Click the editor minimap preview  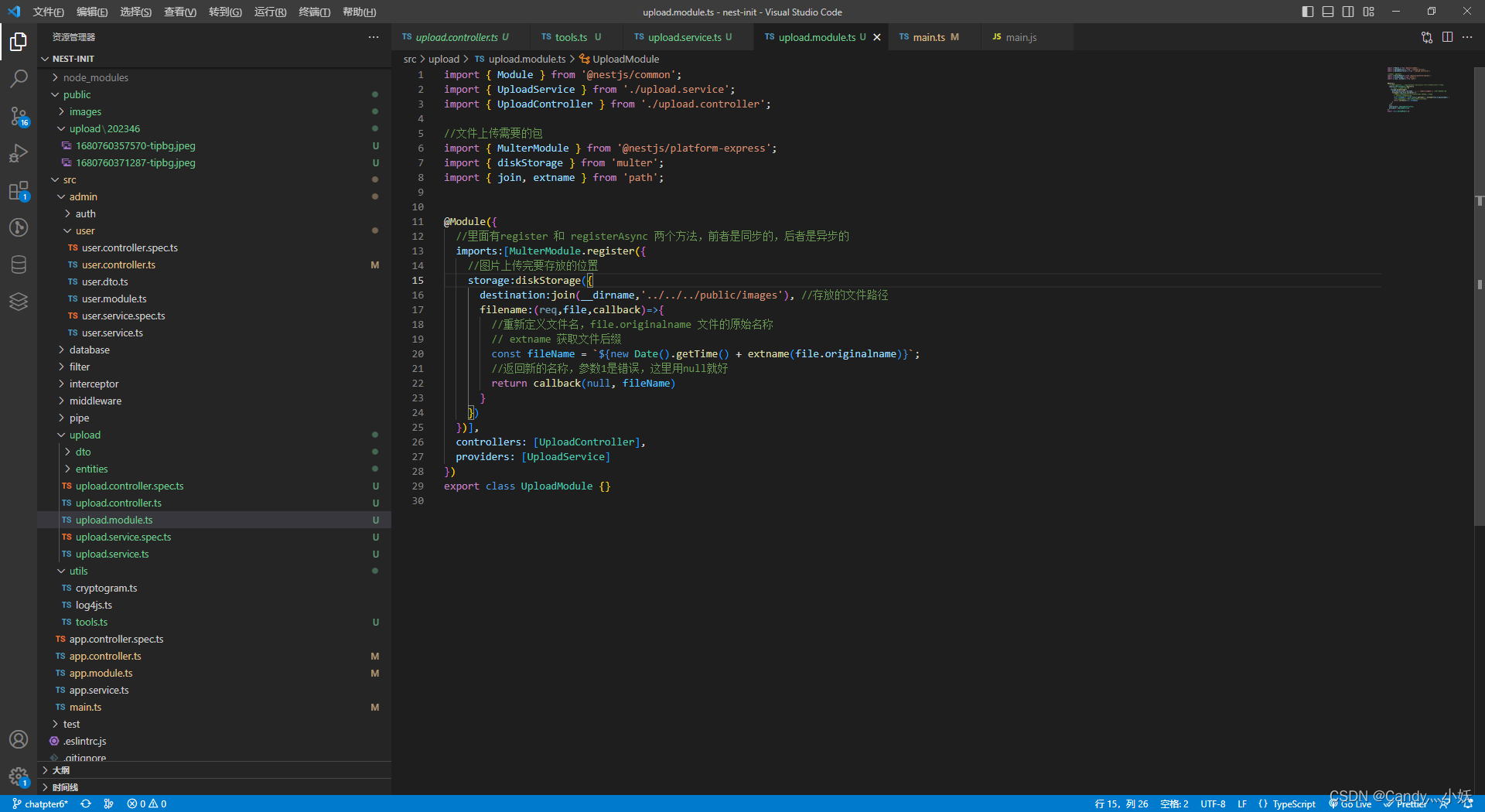pos(1417,89)
